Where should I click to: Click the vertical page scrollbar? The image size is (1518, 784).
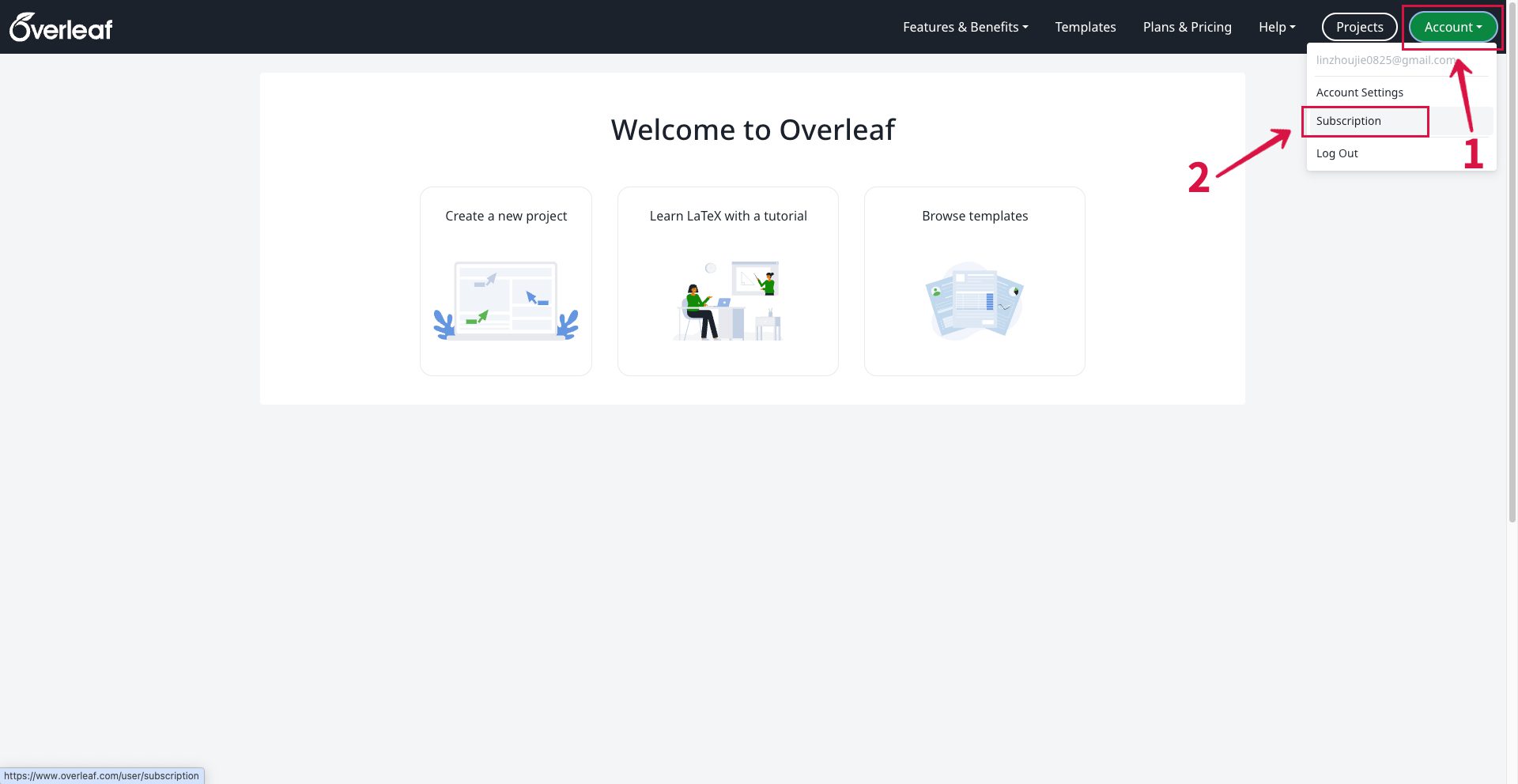pos(1512,261)
